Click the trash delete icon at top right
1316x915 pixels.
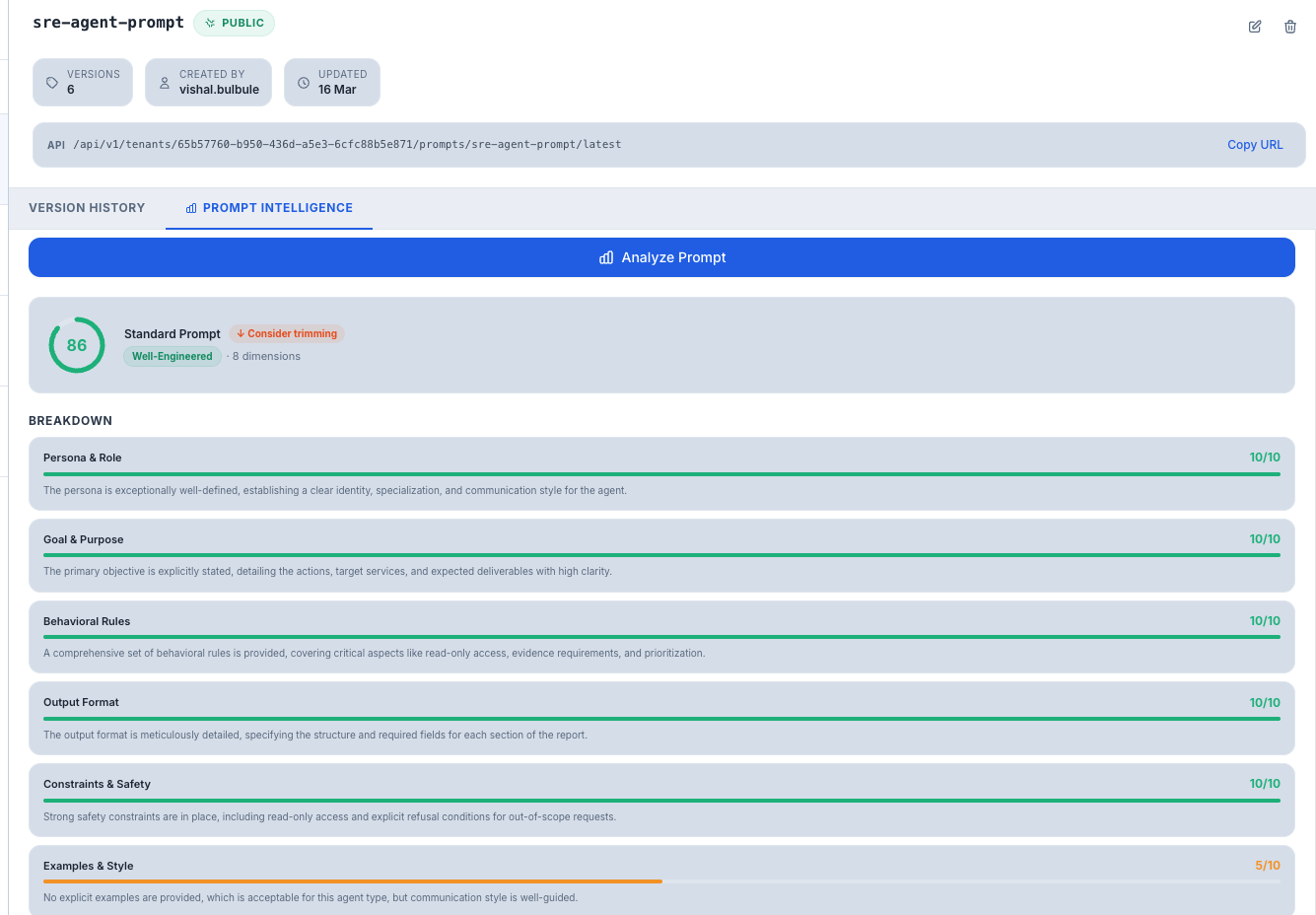tap(1289, 27)
